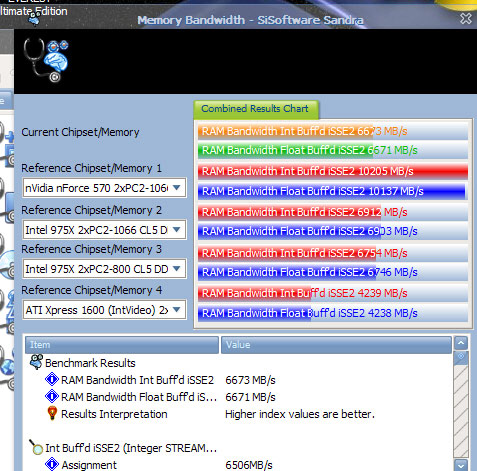Click the 6506MB/s Assignment value

(249, 465)
